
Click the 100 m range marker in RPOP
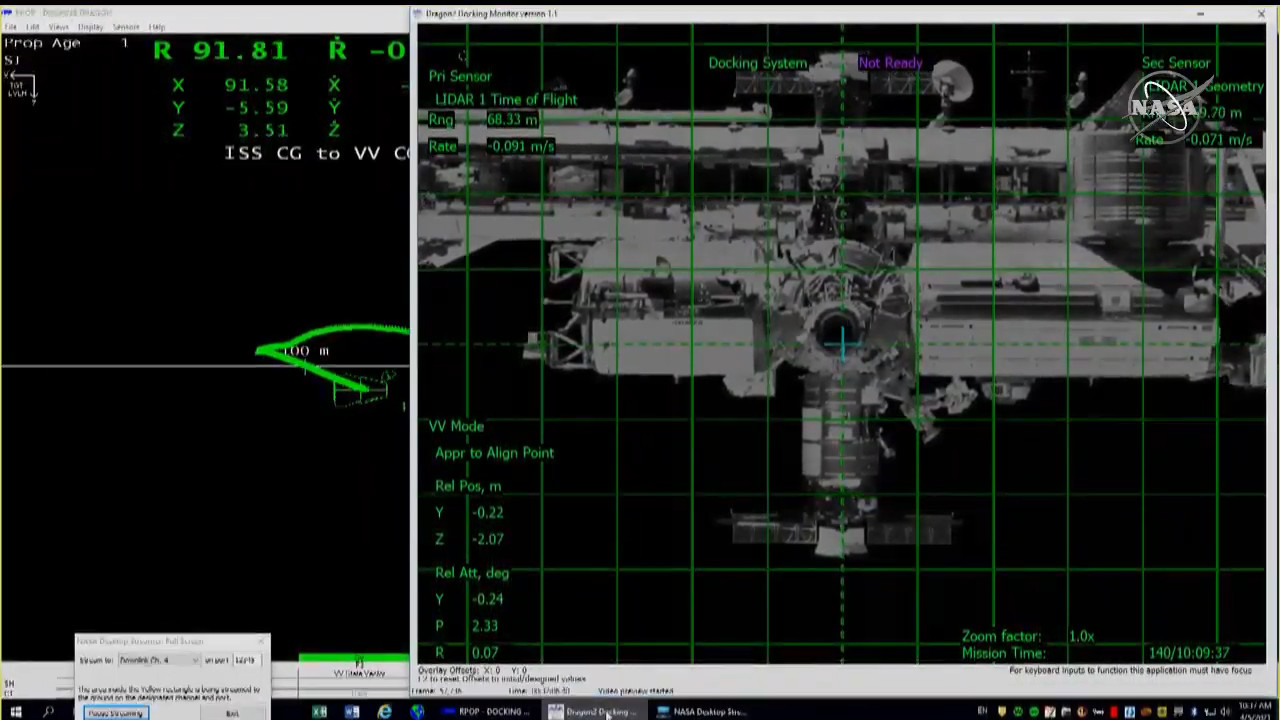(x=305, y=351)
